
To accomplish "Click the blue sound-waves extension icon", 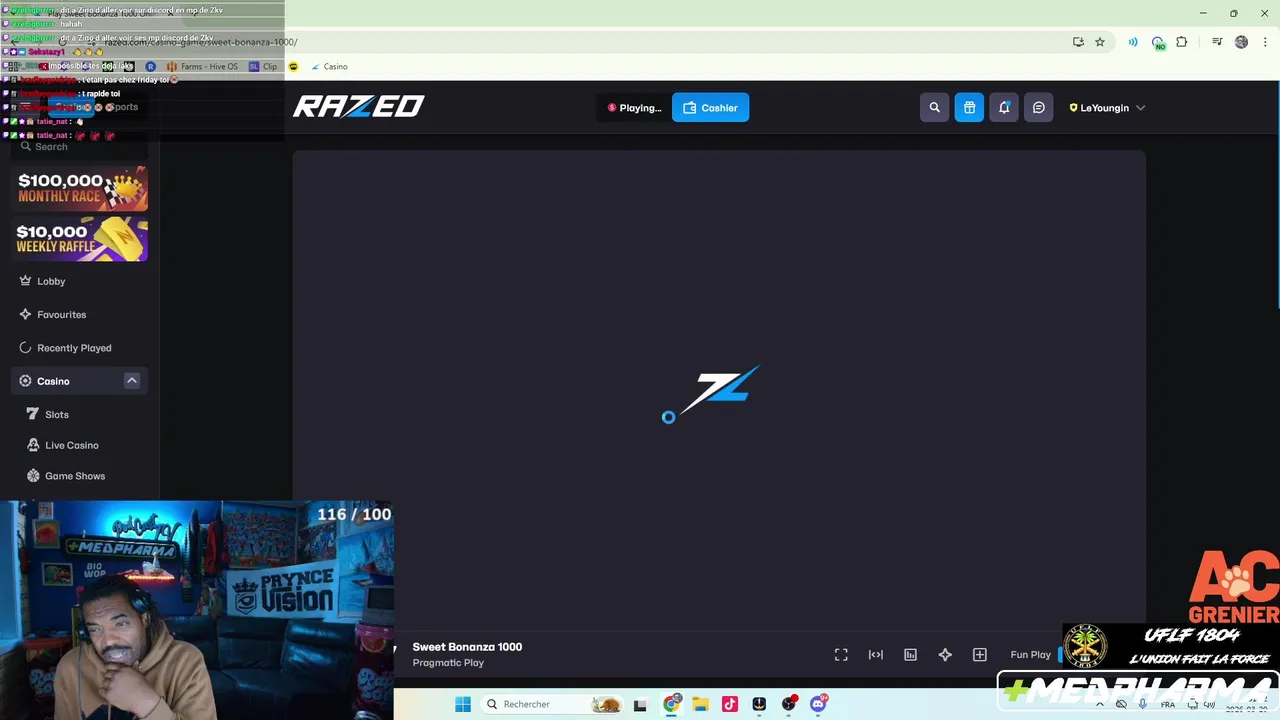I will tap(1133, 42).
